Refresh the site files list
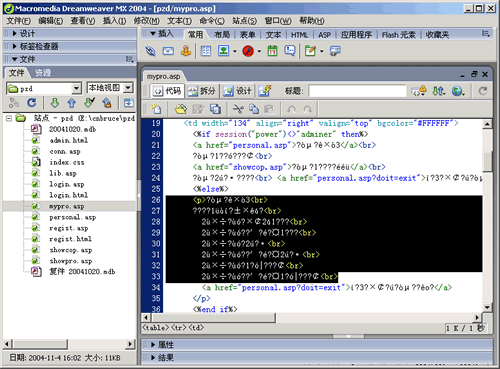500x369 pixels. pyautogui.click(x=32, y=103)
